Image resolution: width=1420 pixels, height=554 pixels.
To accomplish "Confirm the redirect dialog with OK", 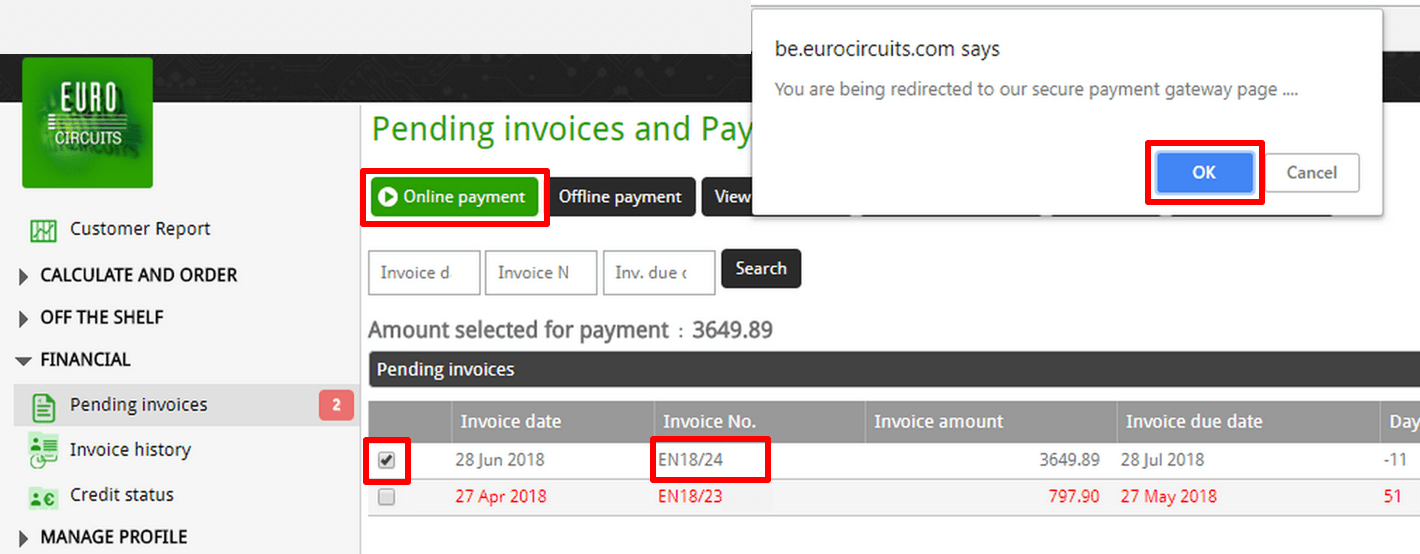I will click(x=1204, y=173).
